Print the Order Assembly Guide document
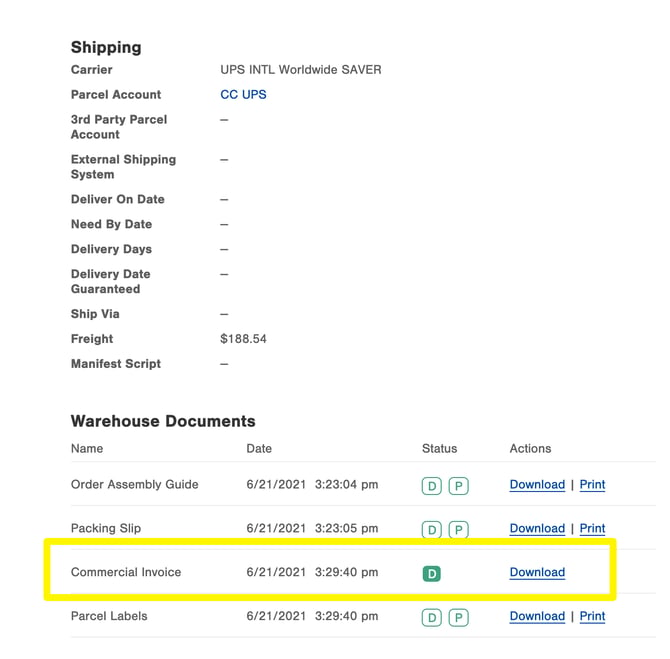Screen dimensions: 670x659 592,485
